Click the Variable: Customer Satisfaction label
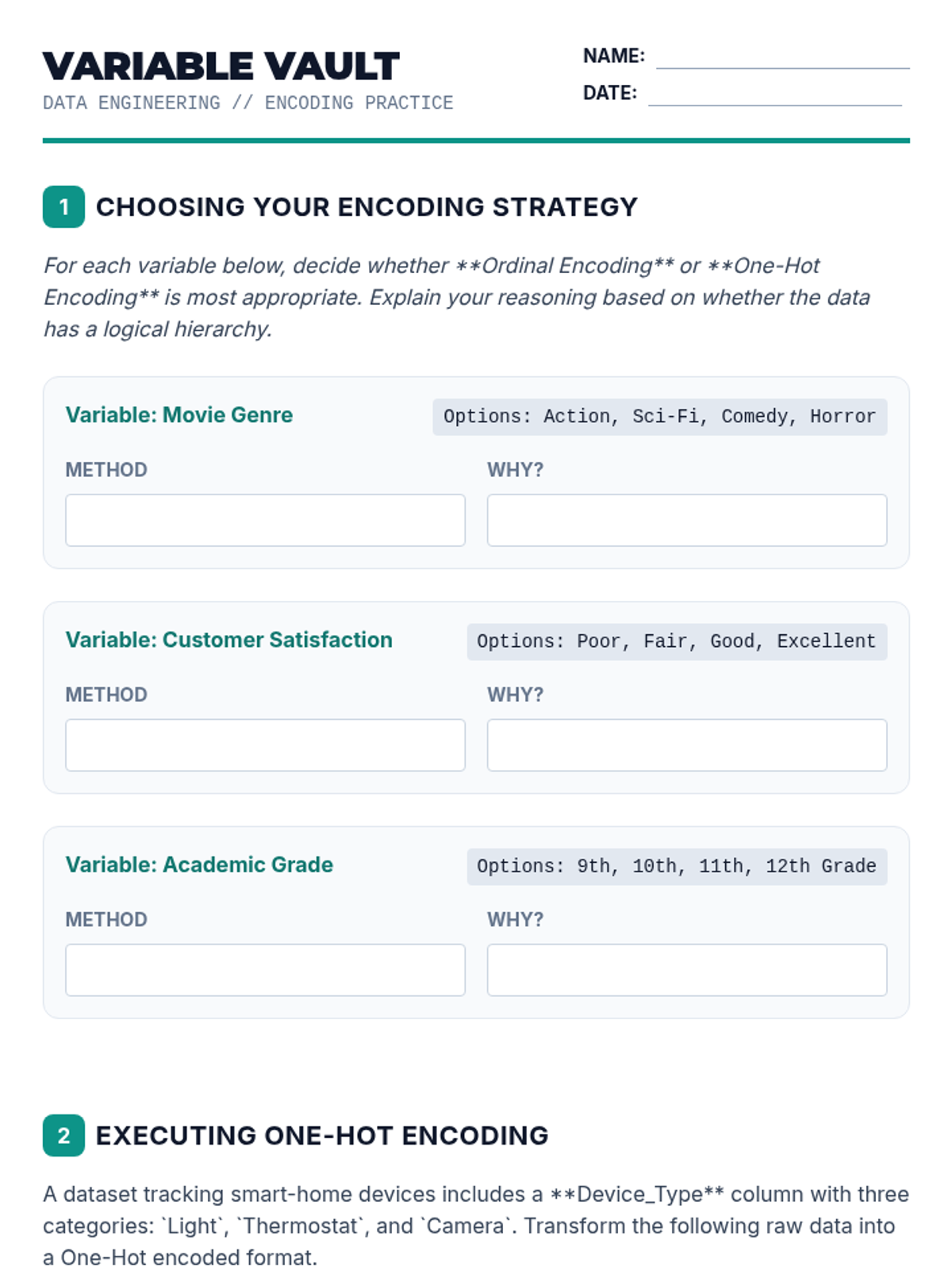The image size is (952, 1270). click(228, 640)
